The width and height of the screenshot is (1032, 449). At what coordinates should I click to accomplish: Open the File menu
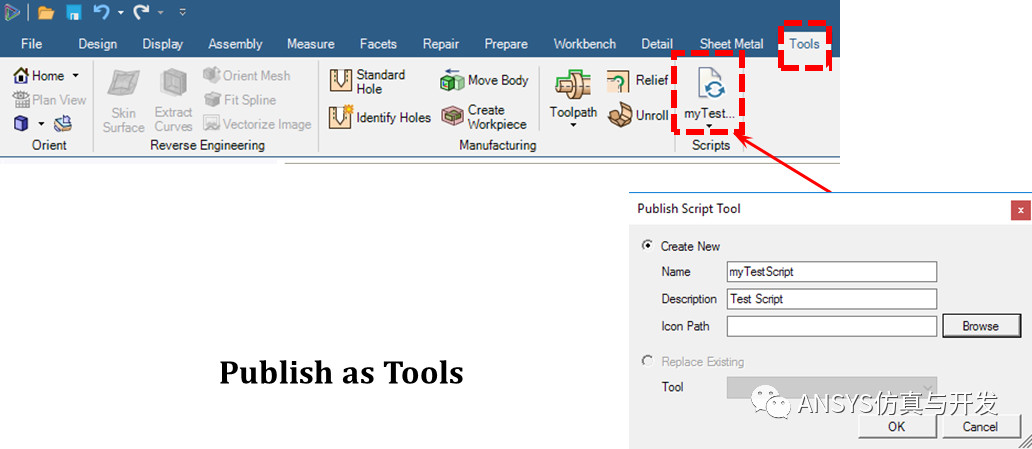(x=32, y=44)
